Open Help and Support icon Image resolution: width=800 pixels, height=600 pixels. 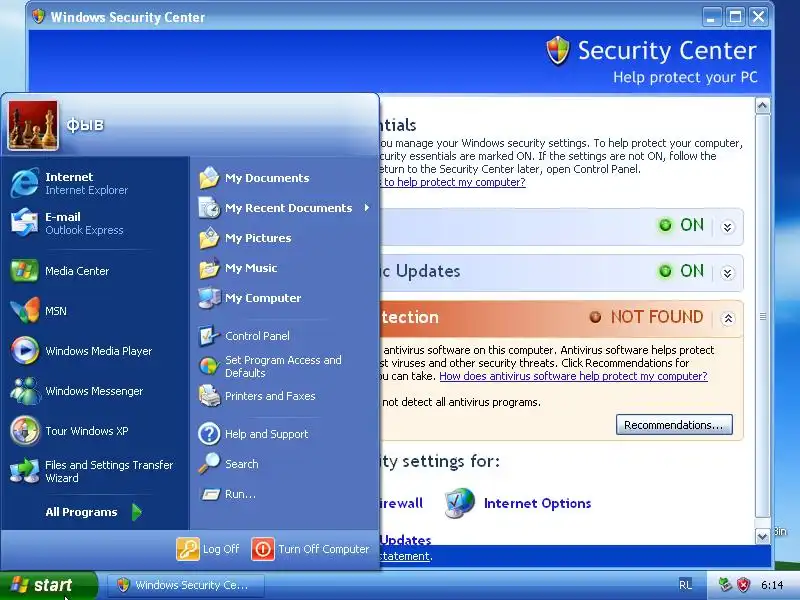pyautogui.click(x=209, y=434)
